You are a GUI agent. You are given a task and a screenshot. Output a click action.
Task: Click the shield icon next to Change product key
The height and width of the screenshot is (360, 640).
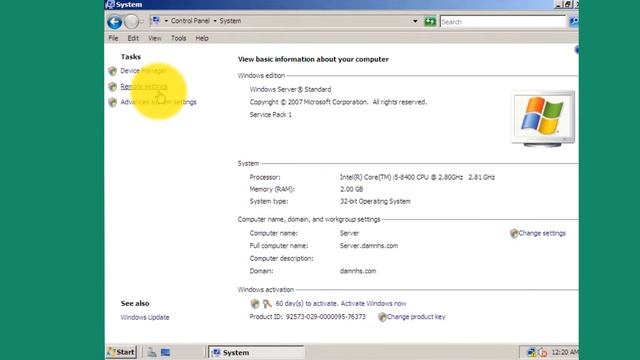coord(382,317)
